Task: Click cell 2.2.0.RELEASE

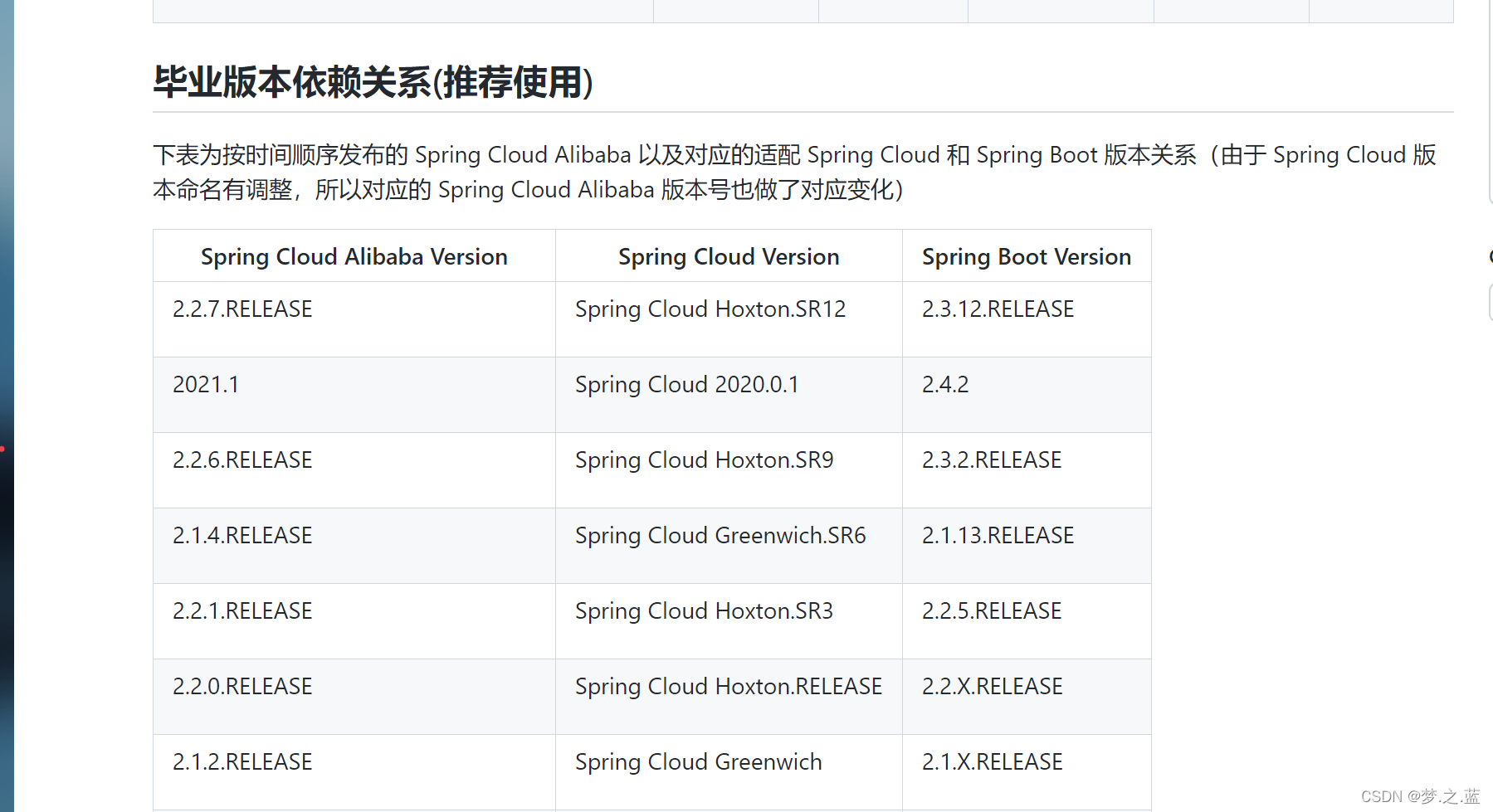Action: click(x=354, y=697)
